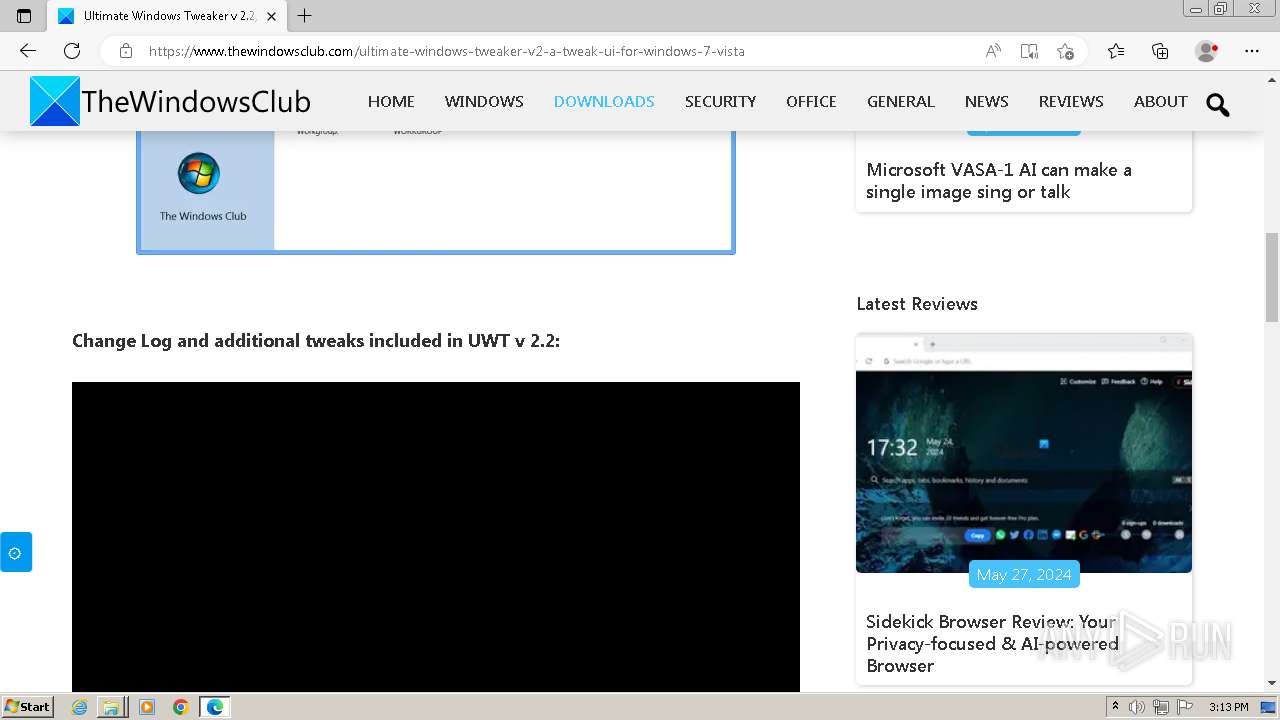Open the tab actions menu icon
This screenshot has width=1280, height=720.
[x=24, y=16]
